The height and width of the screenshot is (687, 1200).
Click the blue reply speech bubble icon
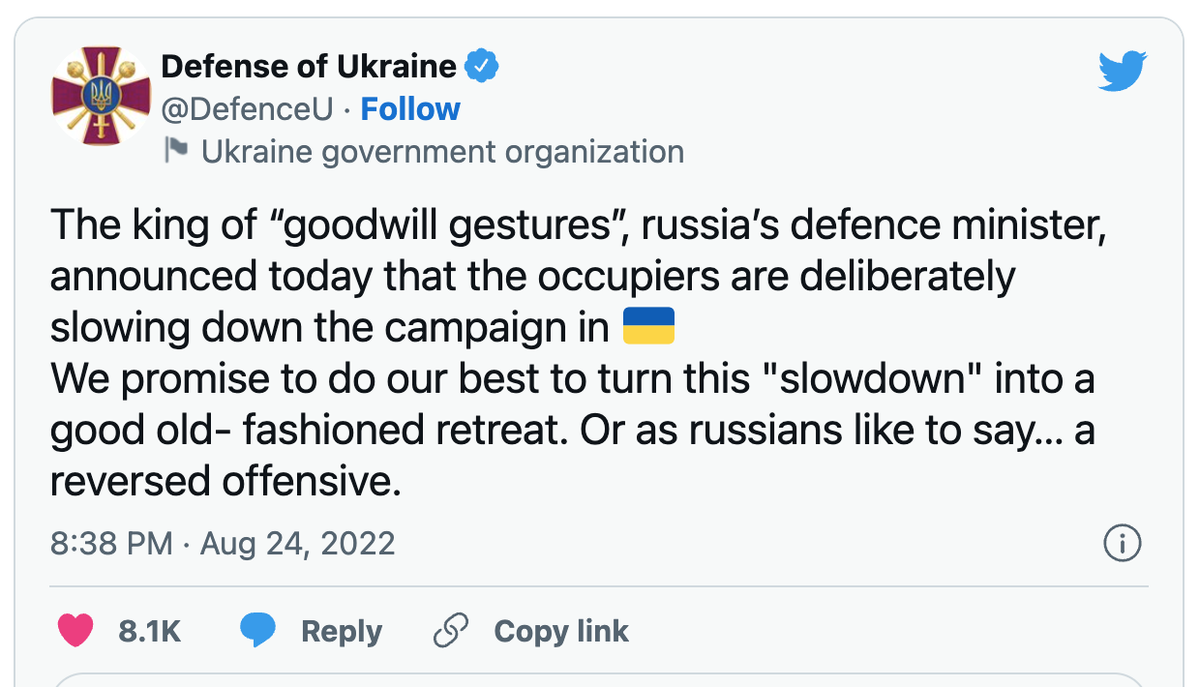click(x=258, y=631)
